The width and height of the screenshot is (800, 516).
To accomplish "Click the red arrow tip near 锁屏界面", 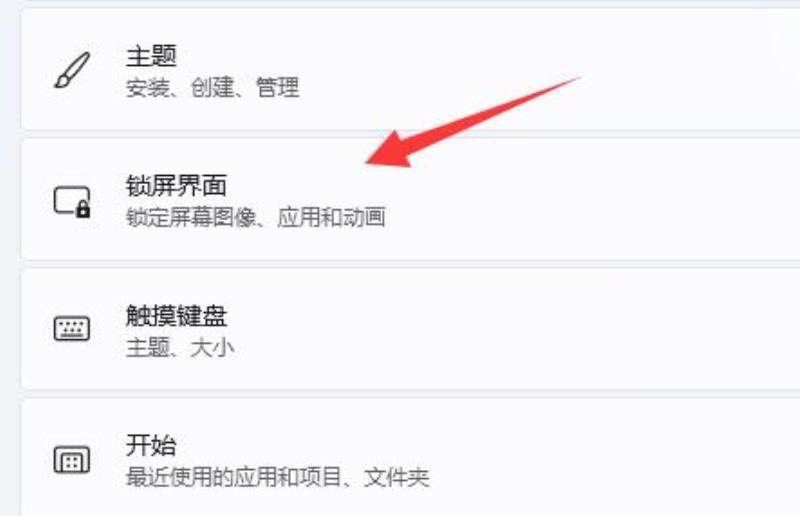I will coord(370,162).
